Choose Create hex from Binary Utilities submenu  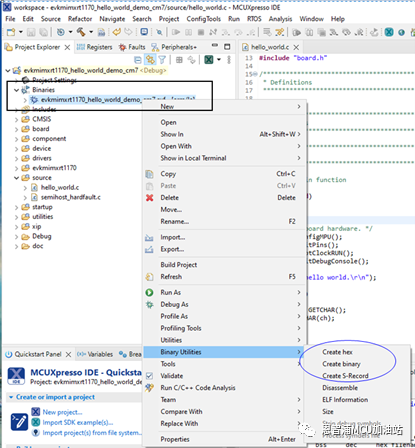337,352
